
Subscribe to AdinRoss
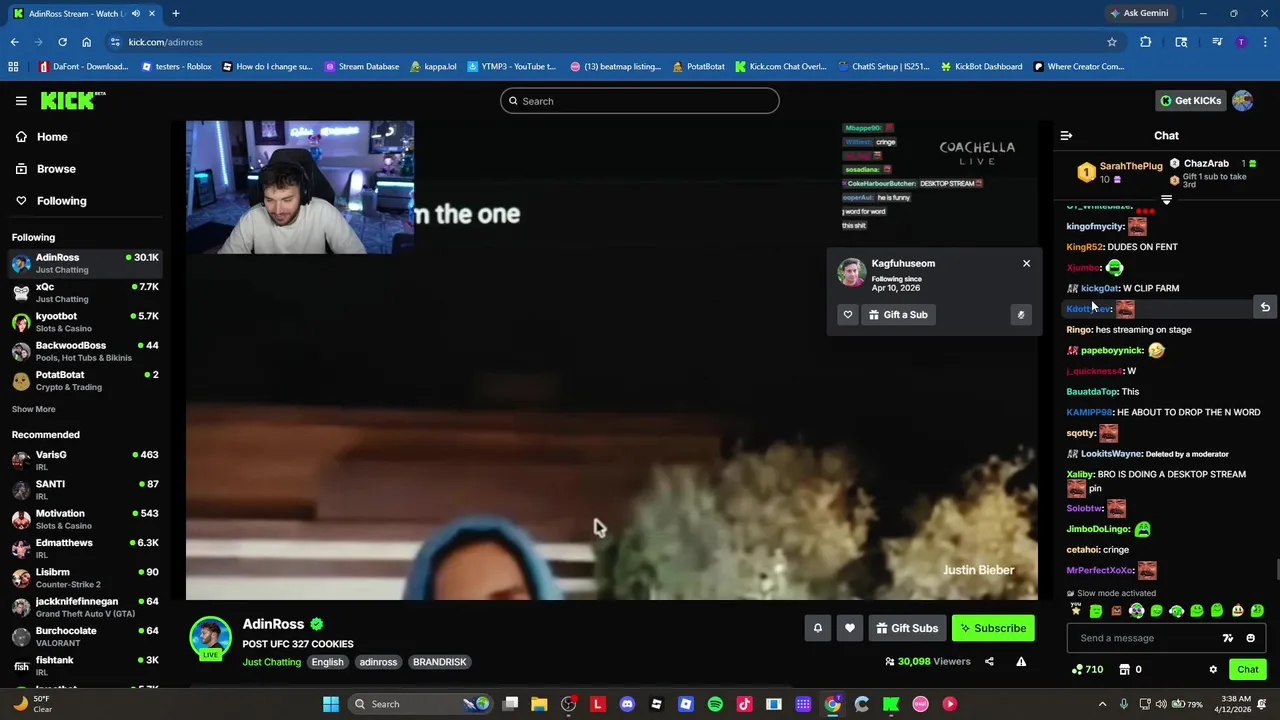pos(993,628)
